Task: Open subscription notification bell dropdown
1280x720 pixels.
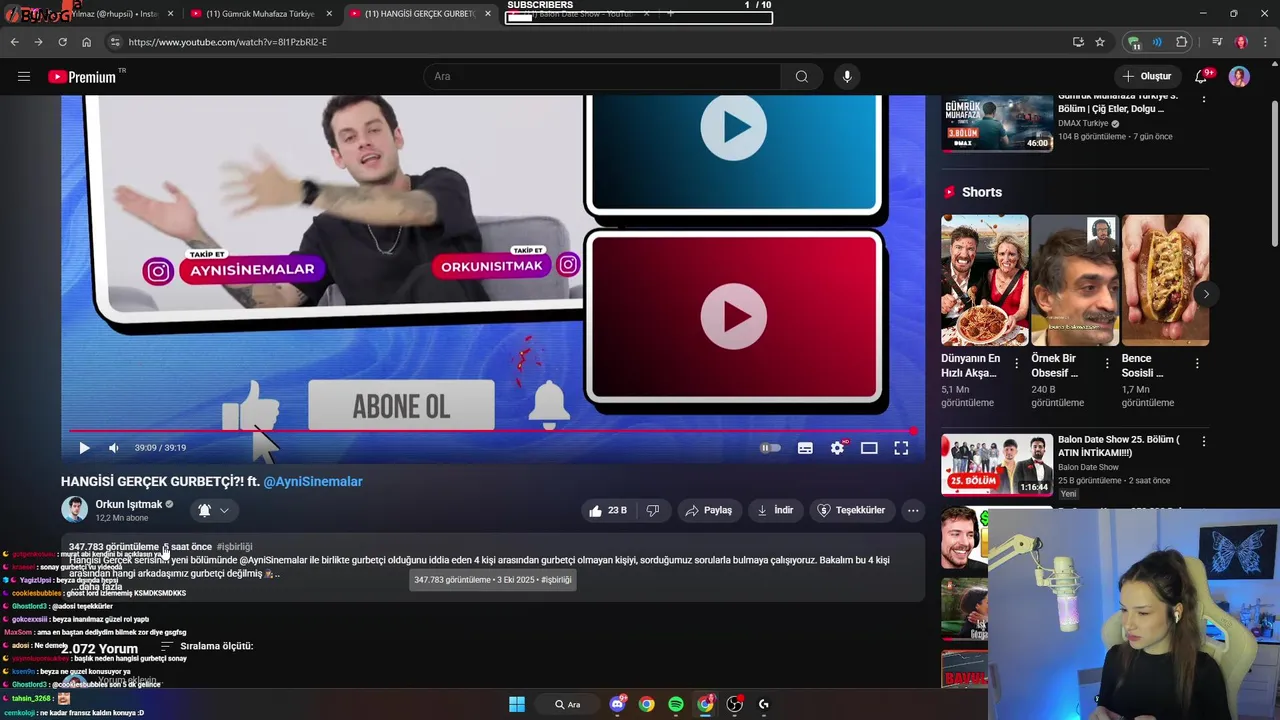Action: coord(214,510)
